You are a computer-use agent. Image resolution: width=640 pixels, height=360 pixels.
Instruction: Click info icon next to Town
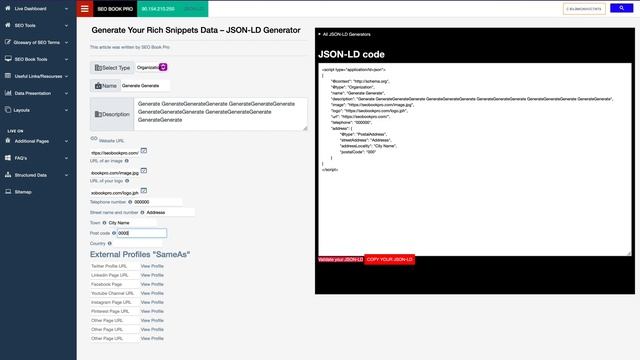(104, 223)
